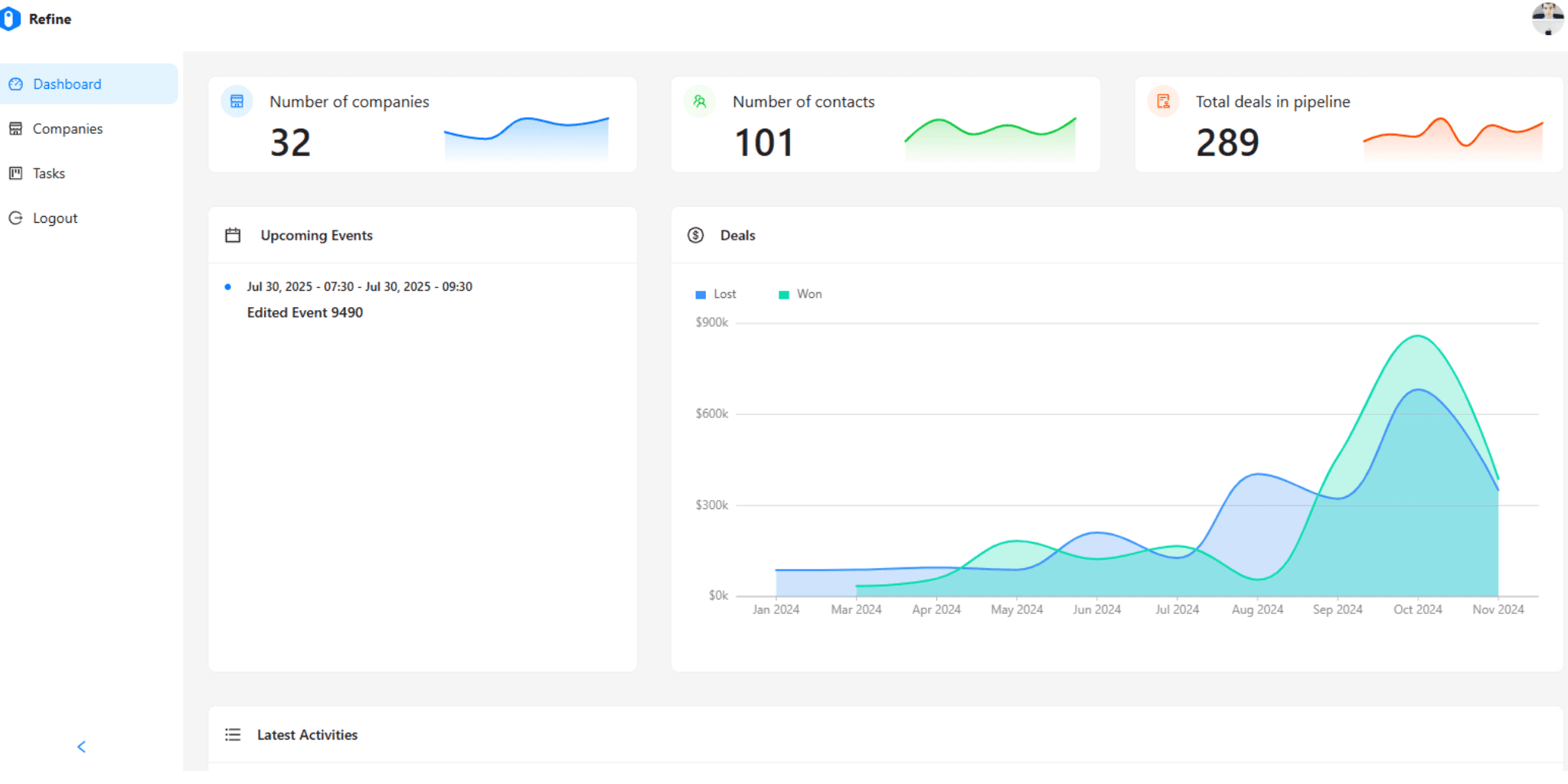Click the Jan 2024 axis label
The image size is (1568, 784).
(x=776, y=609)
